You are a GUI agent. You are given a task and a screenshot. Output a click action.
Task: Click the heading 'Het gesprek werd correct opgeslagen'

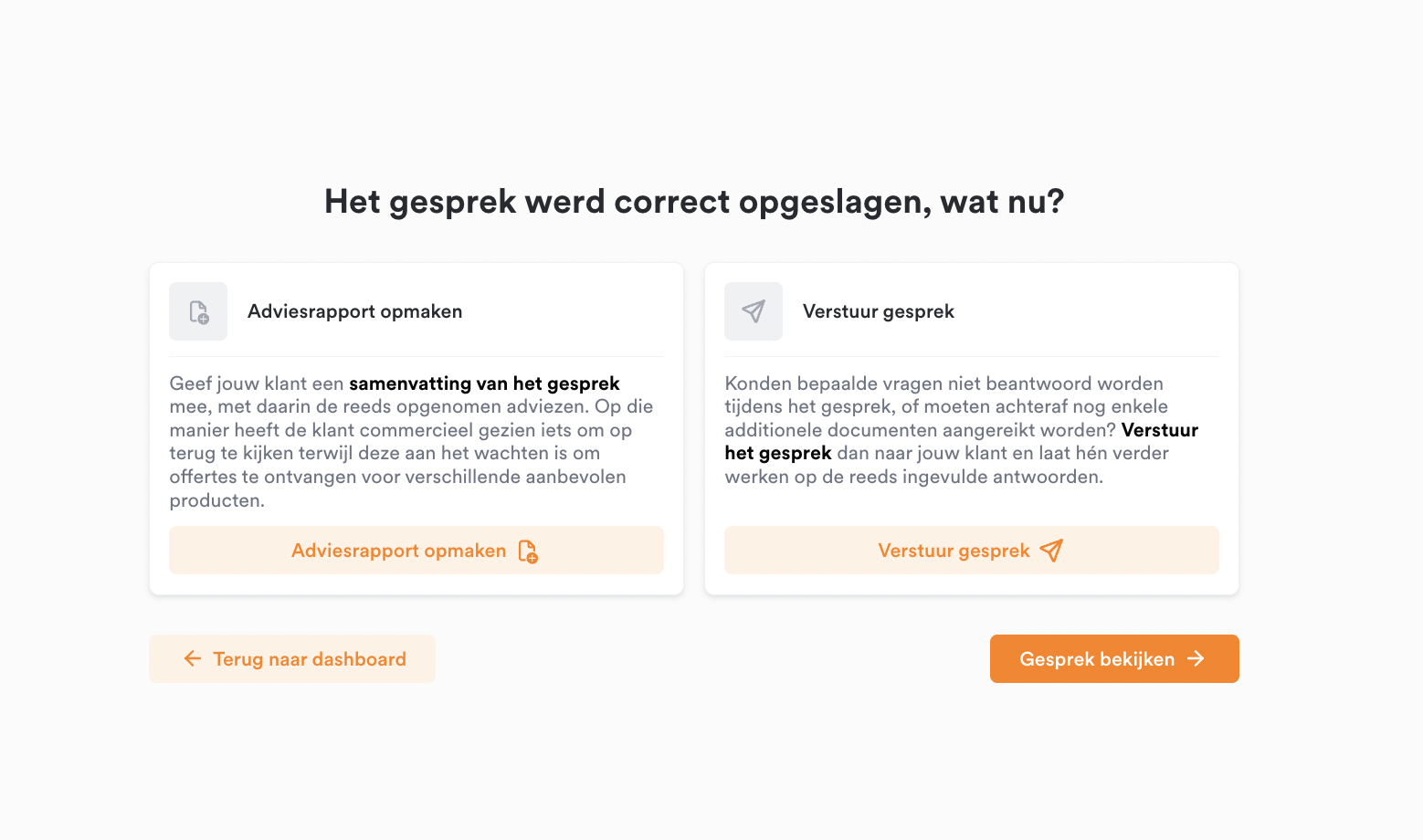click(627, 202)
